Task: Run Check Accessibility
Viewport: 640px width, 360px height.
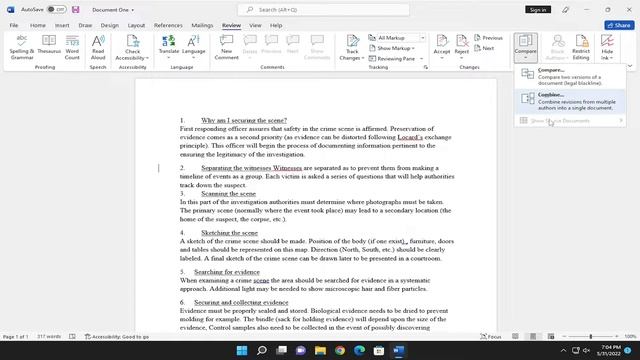Action: coord(132,47)
